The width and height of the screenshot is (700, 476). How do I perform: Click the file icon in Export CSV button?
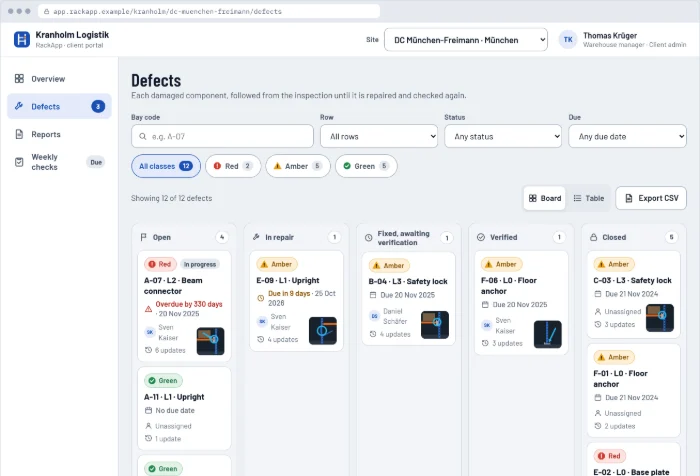coord(629,198)
